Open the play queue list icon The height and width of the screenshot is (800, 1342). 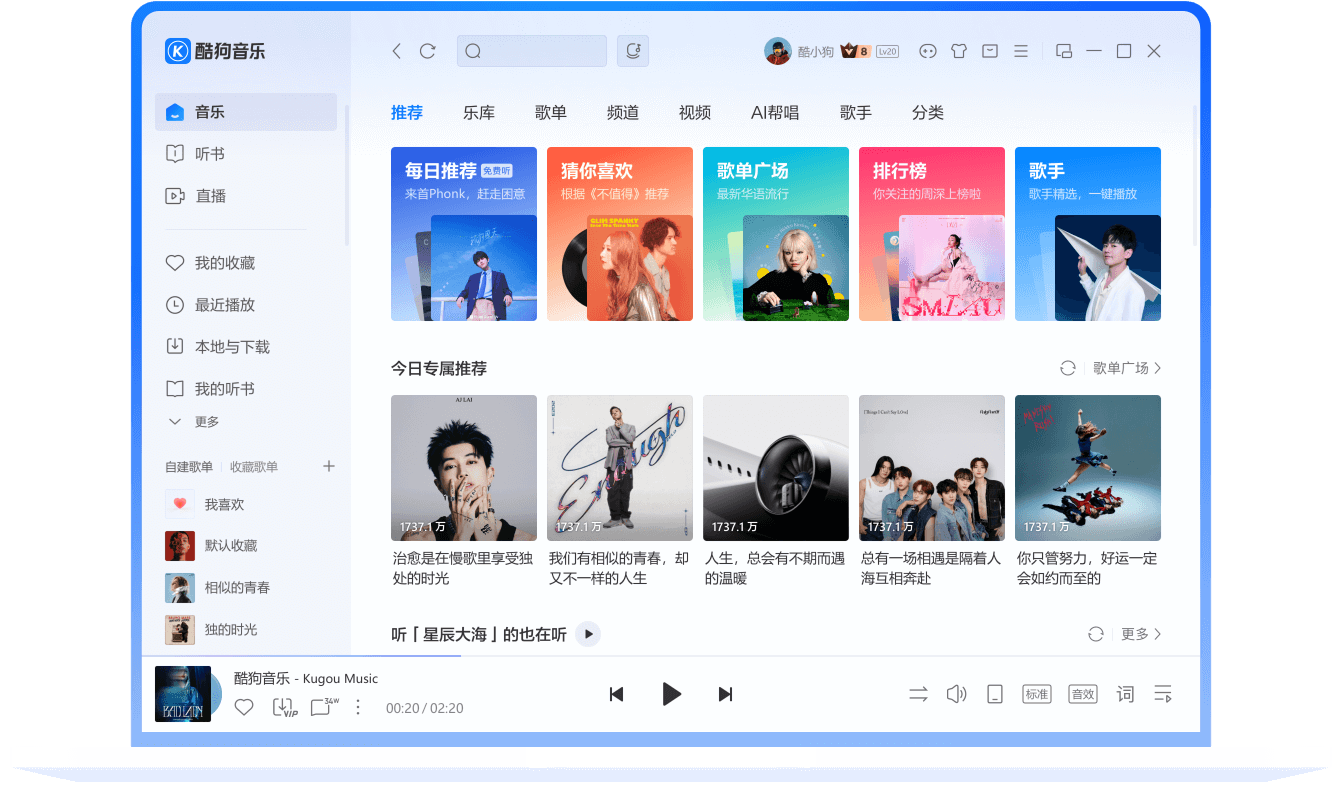pyautogui.click(x=1162, y=694)
